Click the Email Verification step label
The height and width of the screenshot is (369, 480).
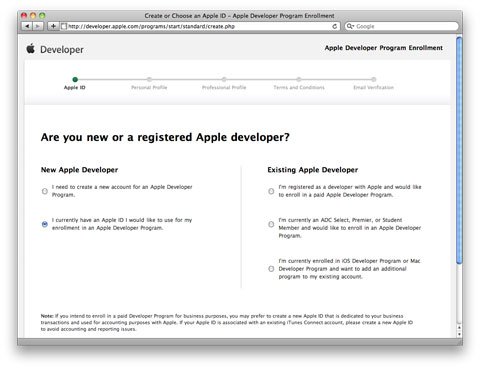coord(374,87)
